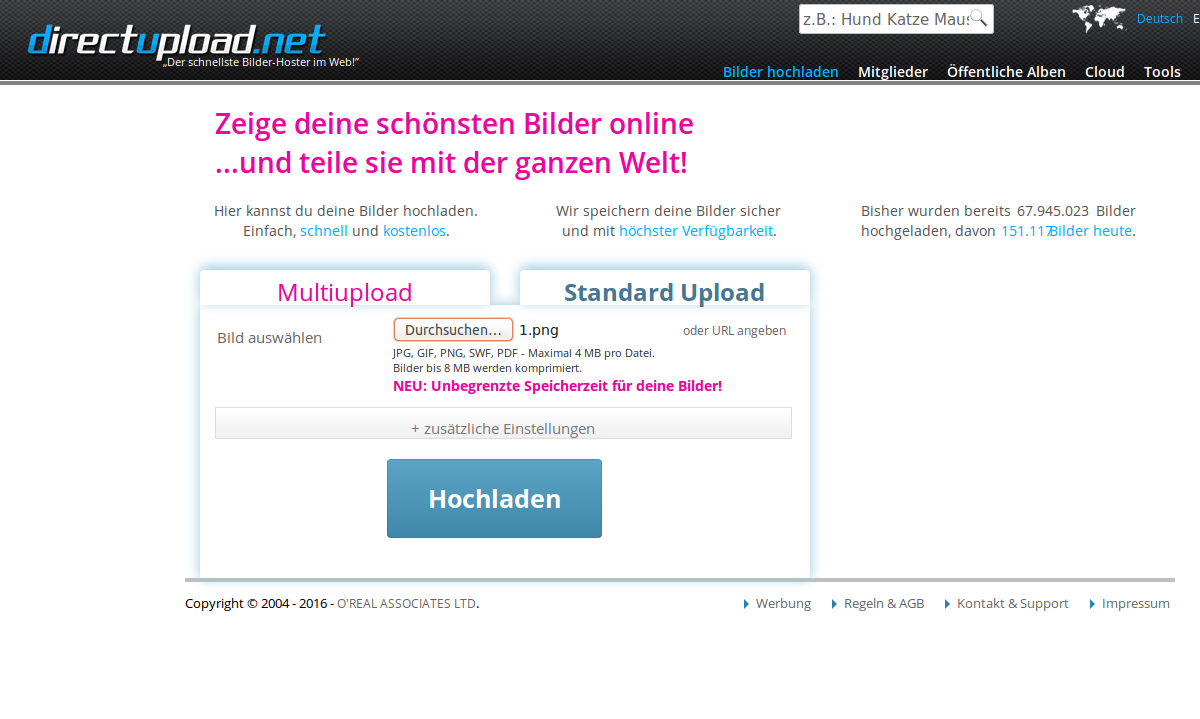Expand the zusätzliche Einstellungen section
The height and width of the screenshot is (719, 1200).
(503, 428)
